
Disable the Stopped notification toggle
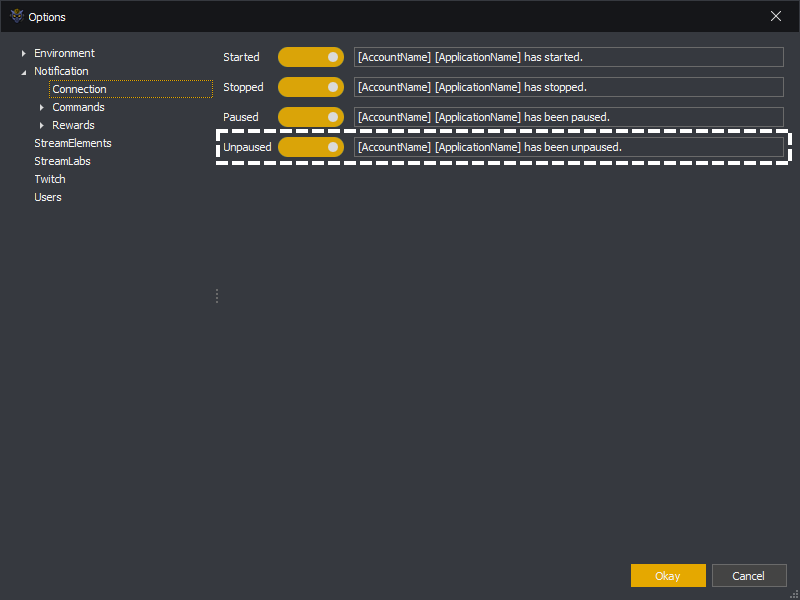tap(311, 87)
